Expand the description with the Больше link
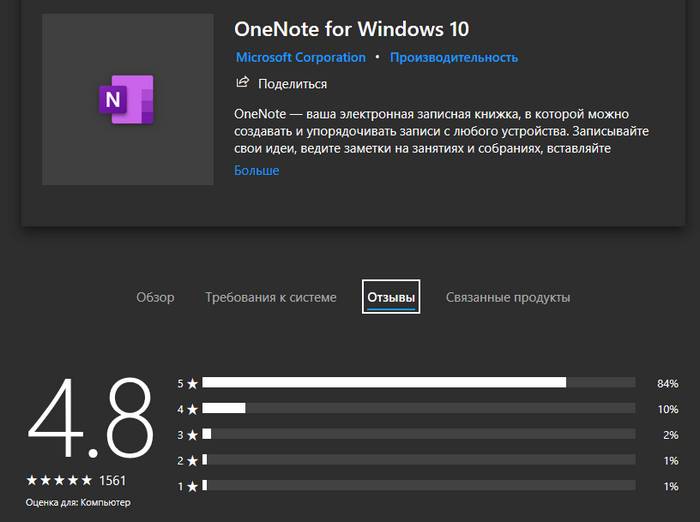700x522 pixels. coord(256,171)
